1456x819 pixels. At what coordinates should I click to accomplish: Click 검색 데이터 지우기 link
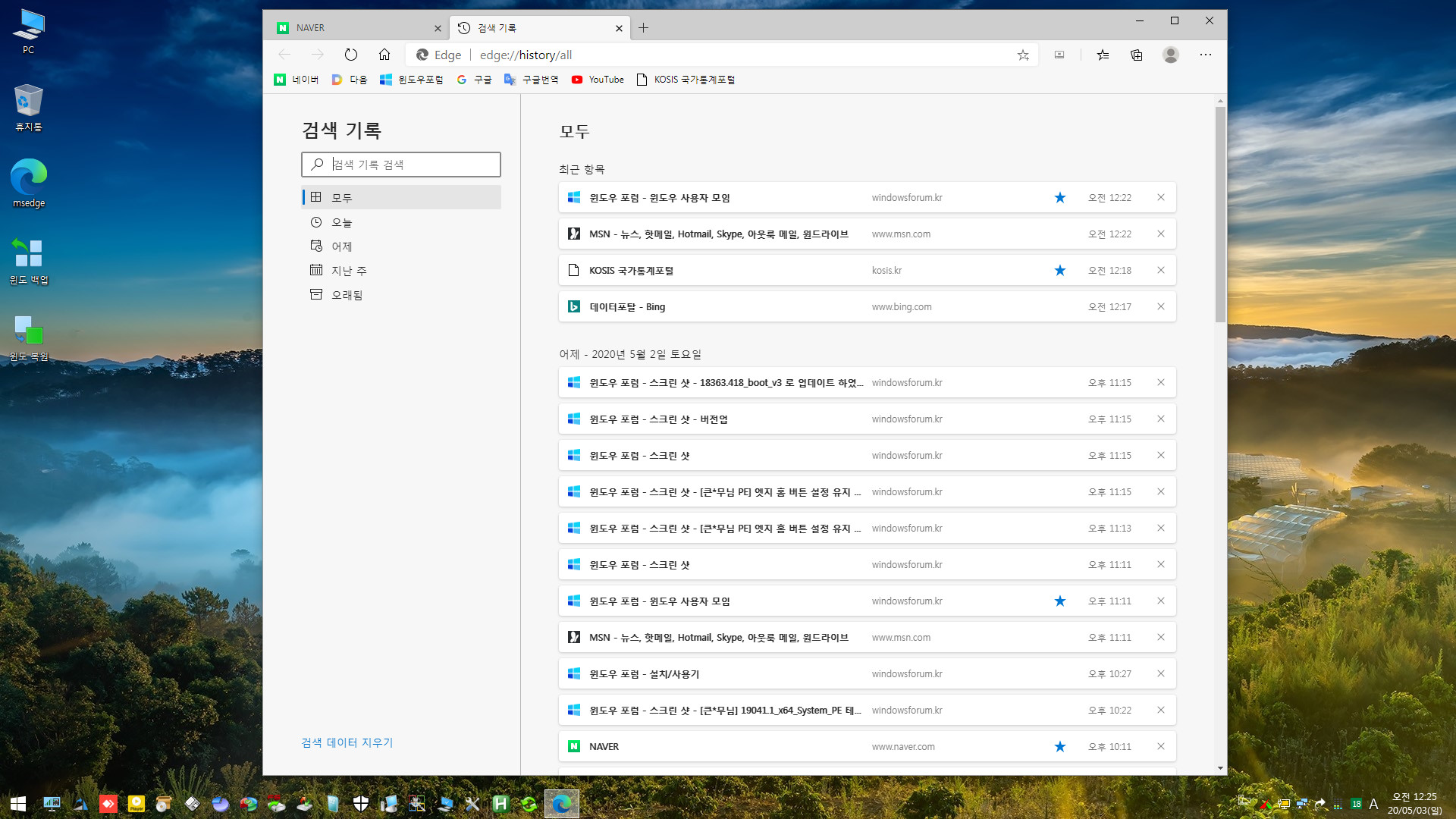pos(347,742)
